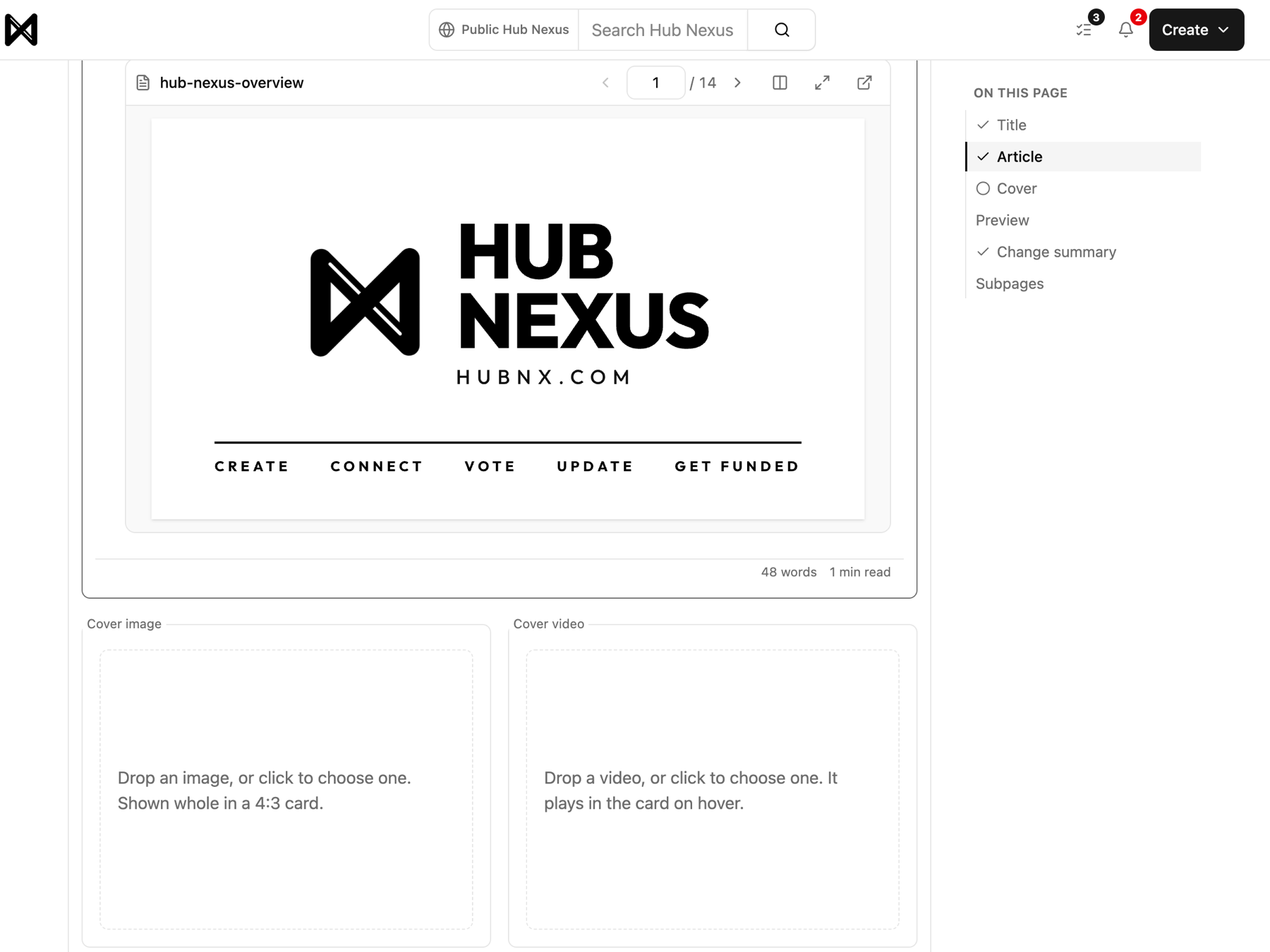Click the hub-nexus-overview file name
Screen dimensions: 1270x952
coord(231,83)
